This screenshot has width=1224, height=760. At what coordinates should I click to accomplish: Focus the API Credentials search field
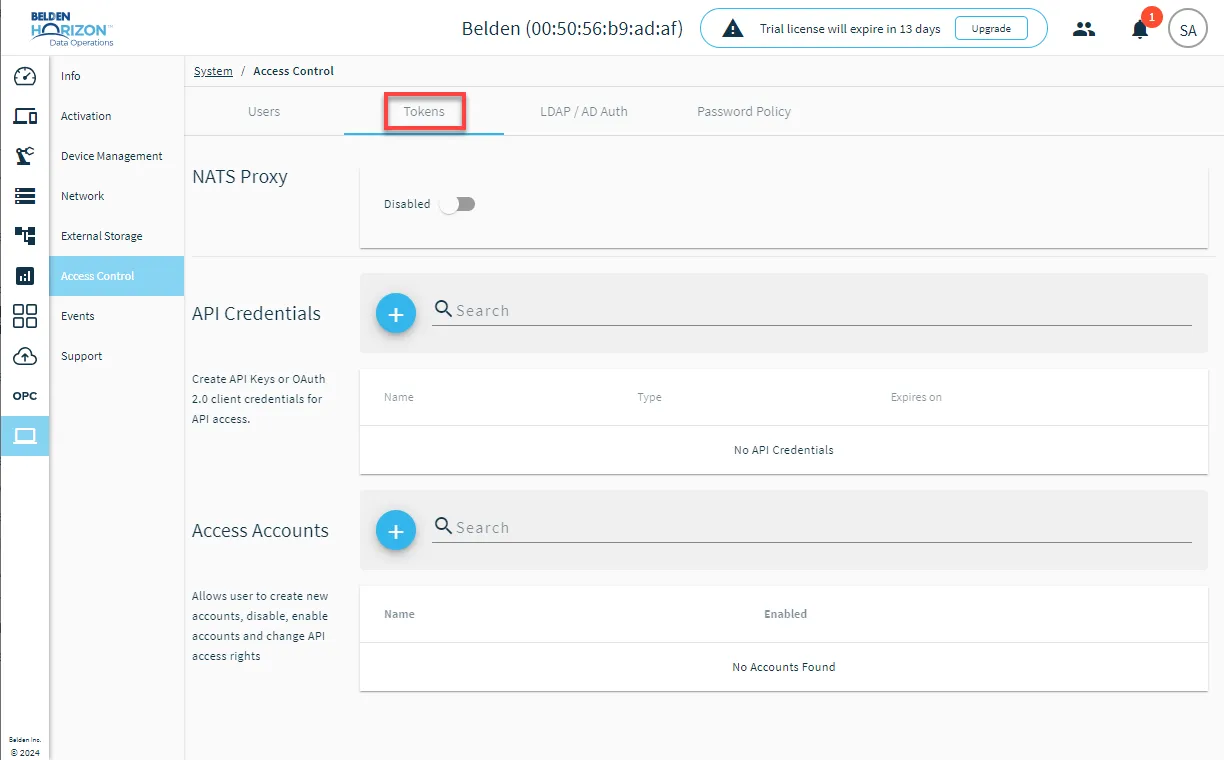point(812,311)
